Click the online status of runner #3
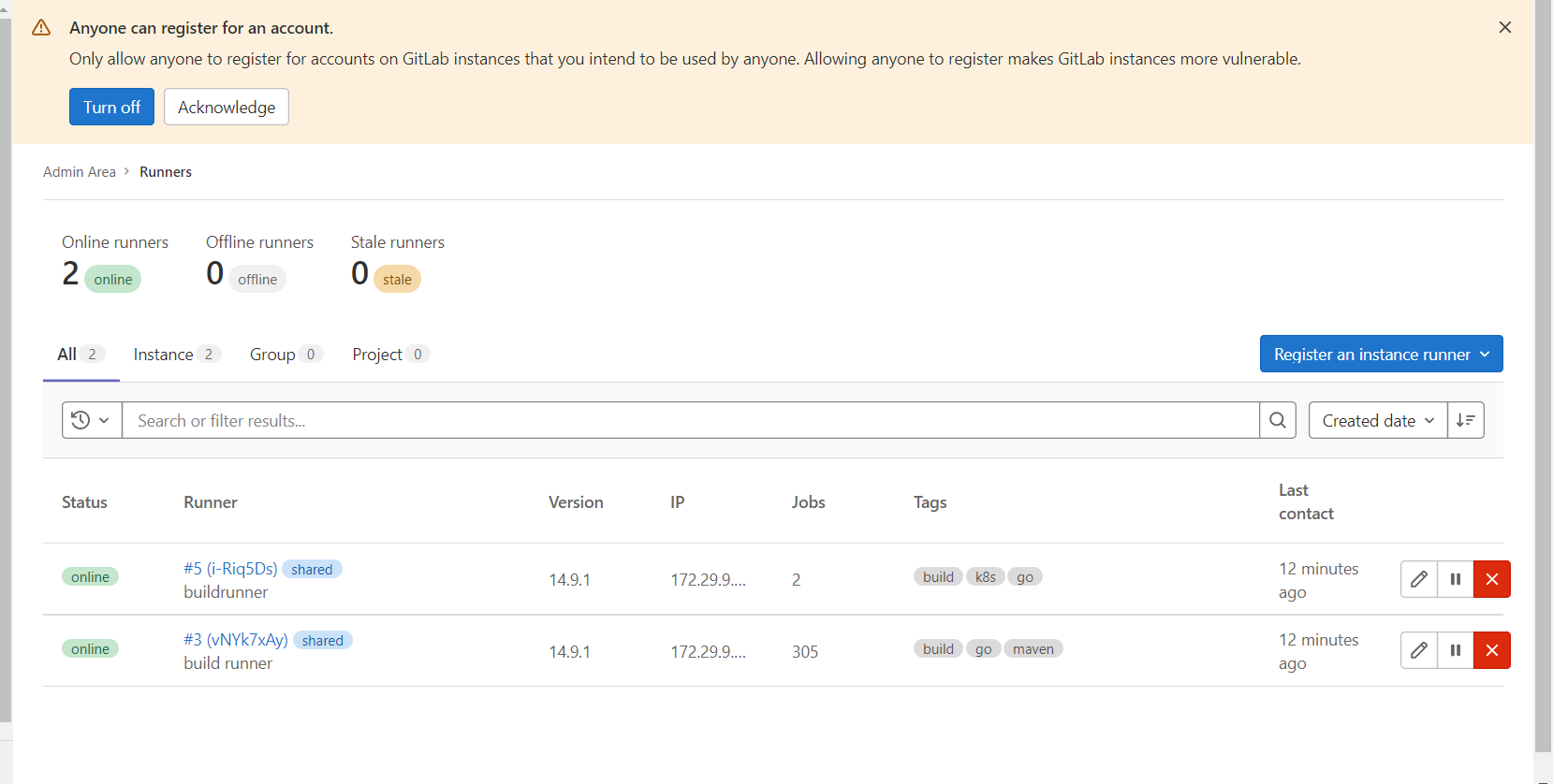The height and width of the screenshot is (784, 1553). 90,648
